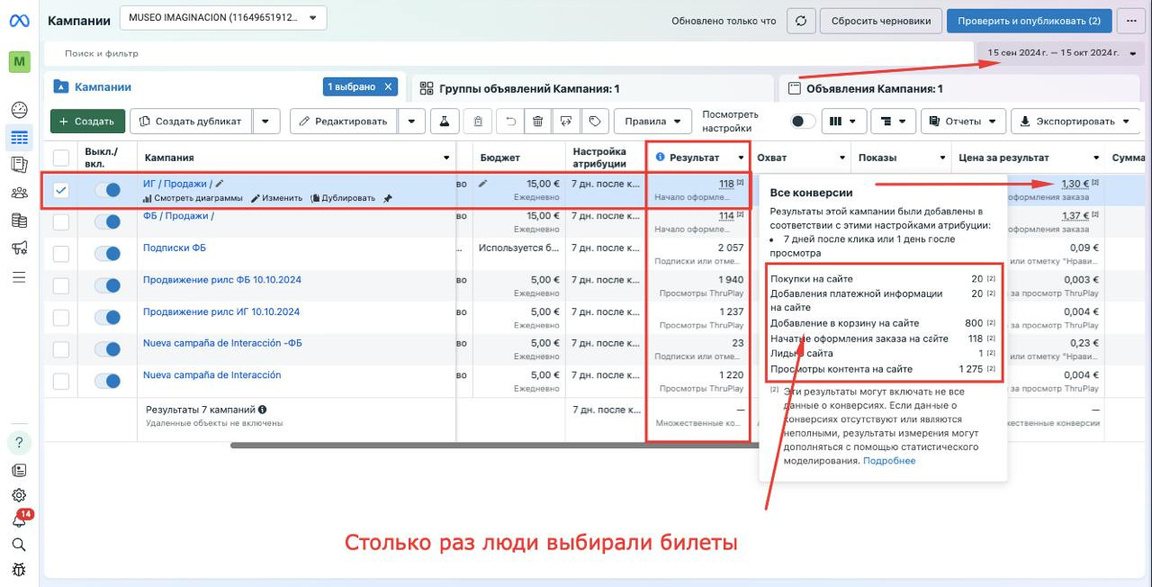Image resolution: width=1152 pixels, height=587 pixels.
Task: Click the trash delete toolbar icon
Action: tap(538, 121)
